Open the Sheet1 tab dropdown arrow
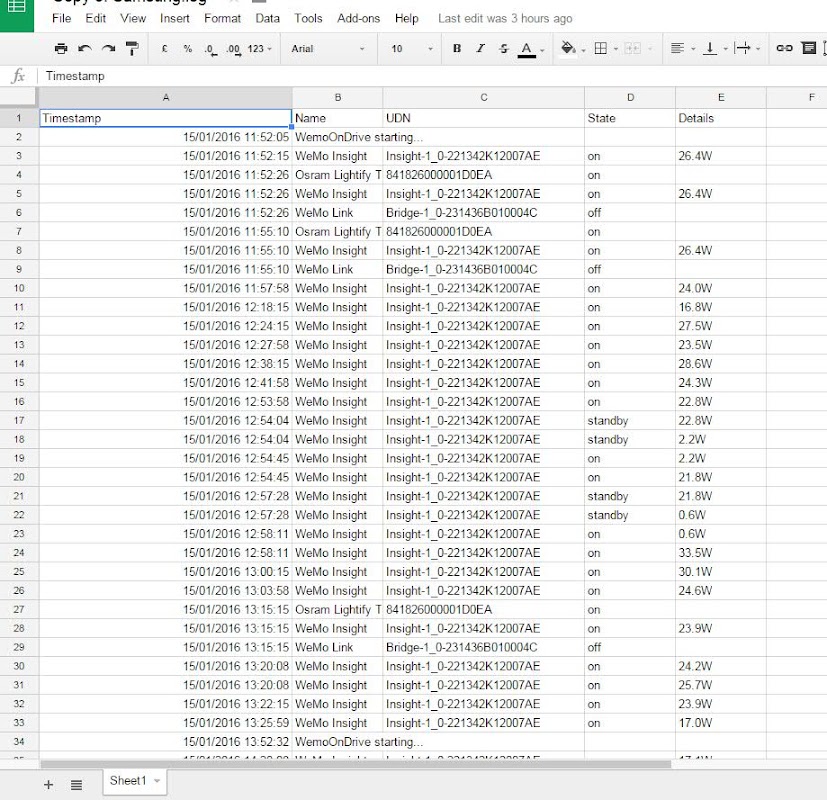Viewport: 827px width, 800px height. 157,781
